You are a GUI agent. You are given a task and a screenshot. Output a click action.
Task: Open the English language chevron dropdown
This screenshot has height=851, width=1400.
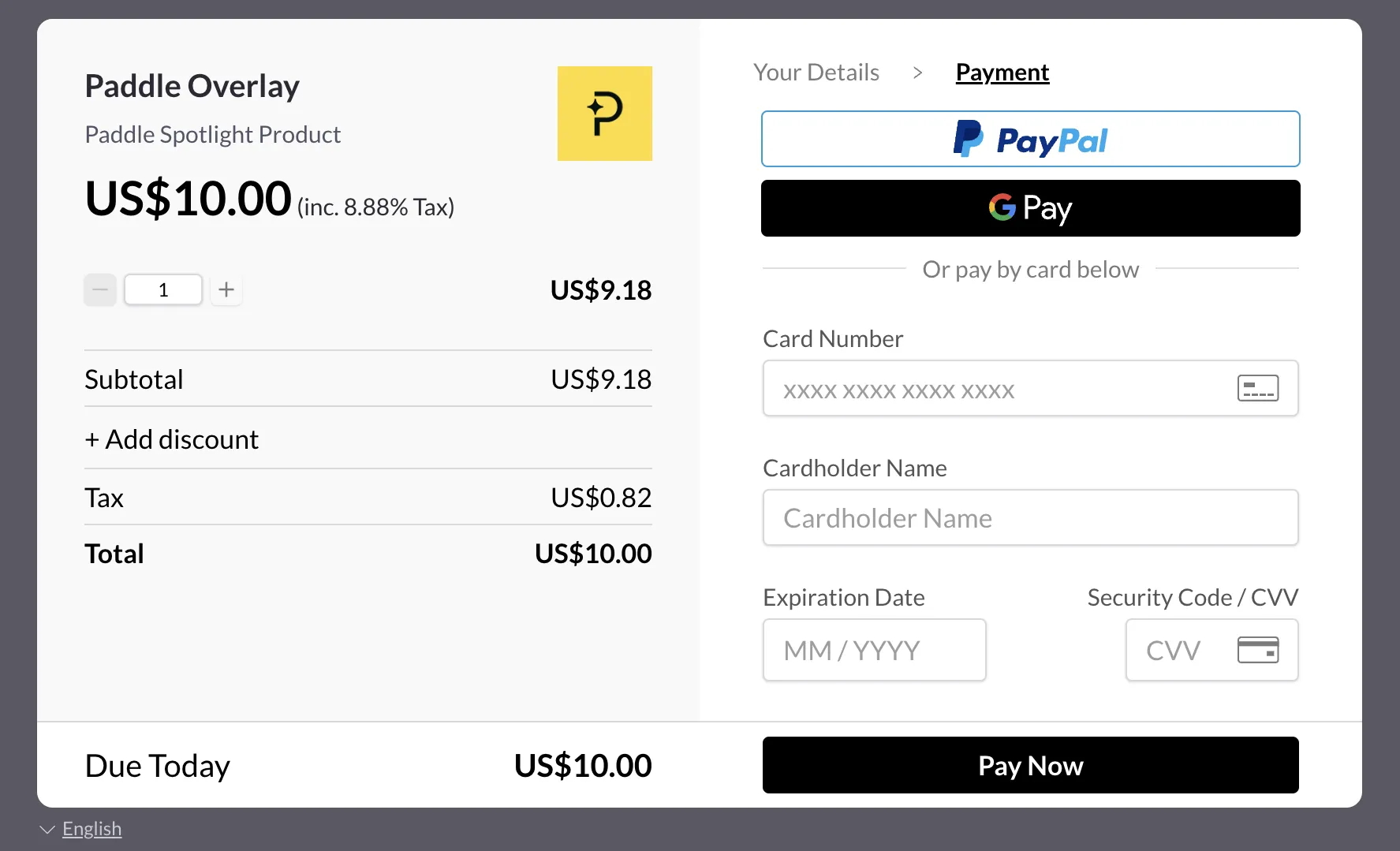(x=47, y=828)
